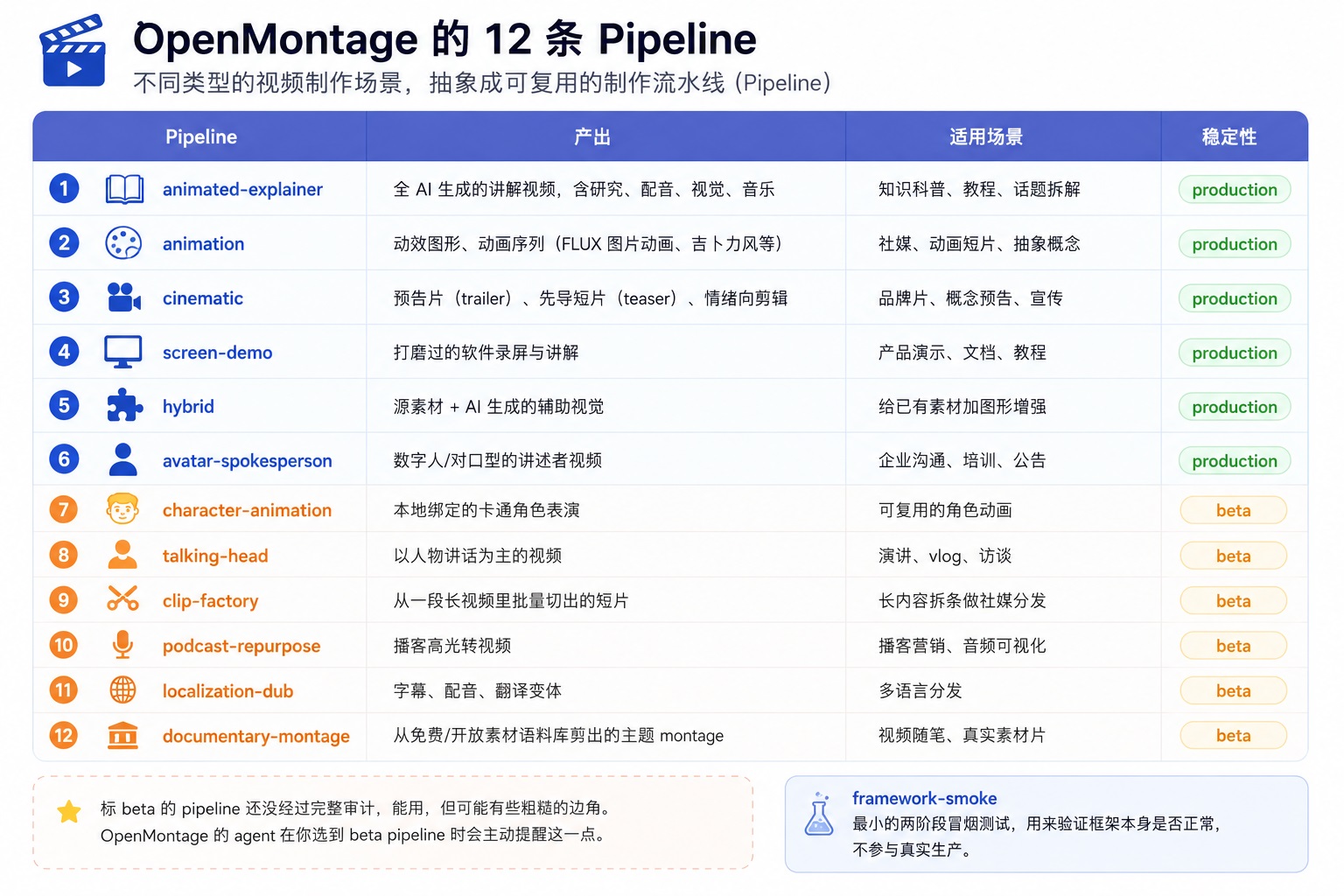This screenshot has height=896, width=1344.
Task: Select the documentary-montage pipeline name
Action: [255, 736]
